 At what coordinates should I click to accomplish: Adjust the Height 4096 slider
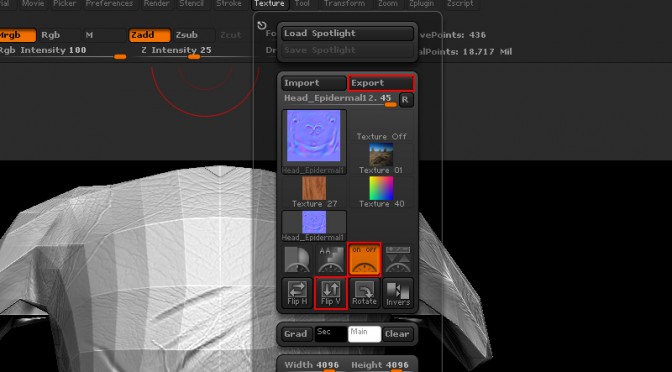pyautogui.click(x=381, y=366)
